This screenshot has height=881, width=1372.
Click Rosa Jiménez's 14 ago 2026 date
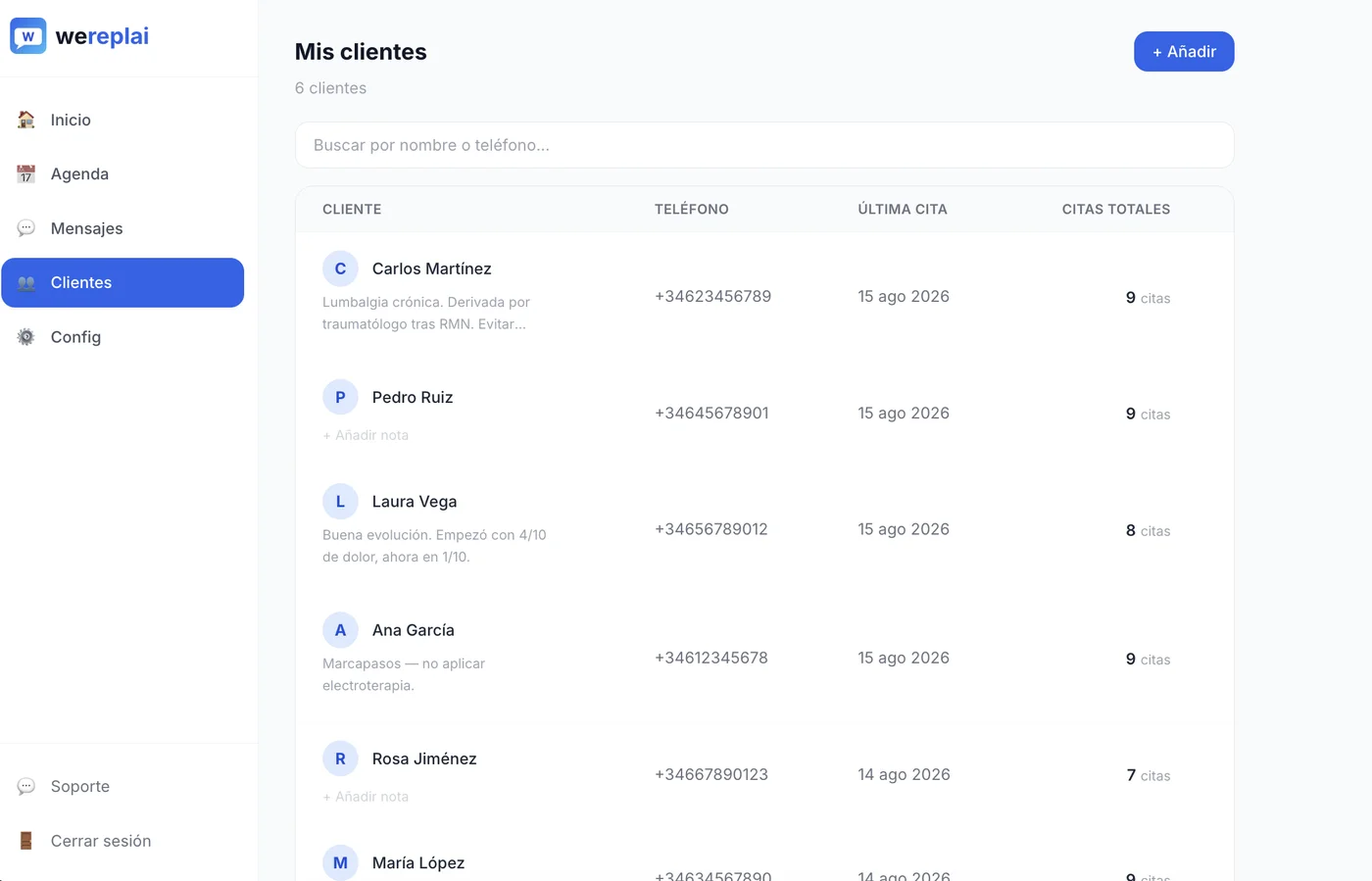coord(904,774)
